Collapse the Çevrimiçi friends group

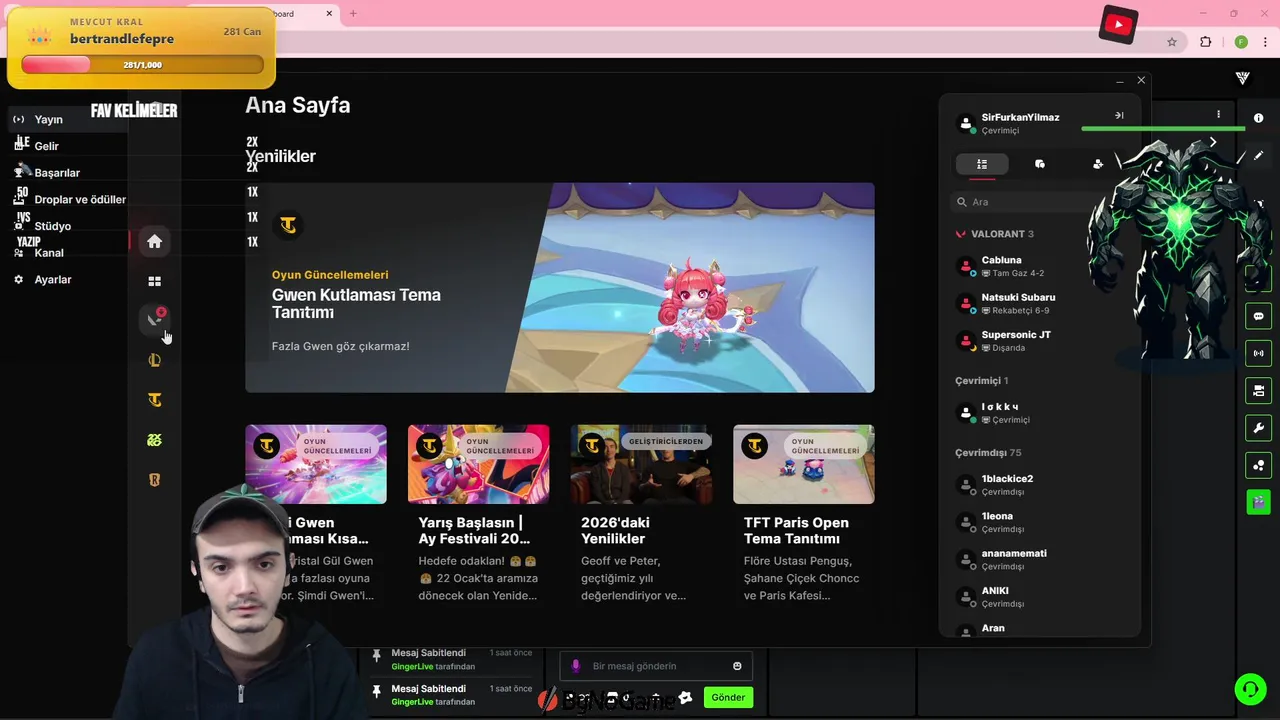click(x=982, y=381)
